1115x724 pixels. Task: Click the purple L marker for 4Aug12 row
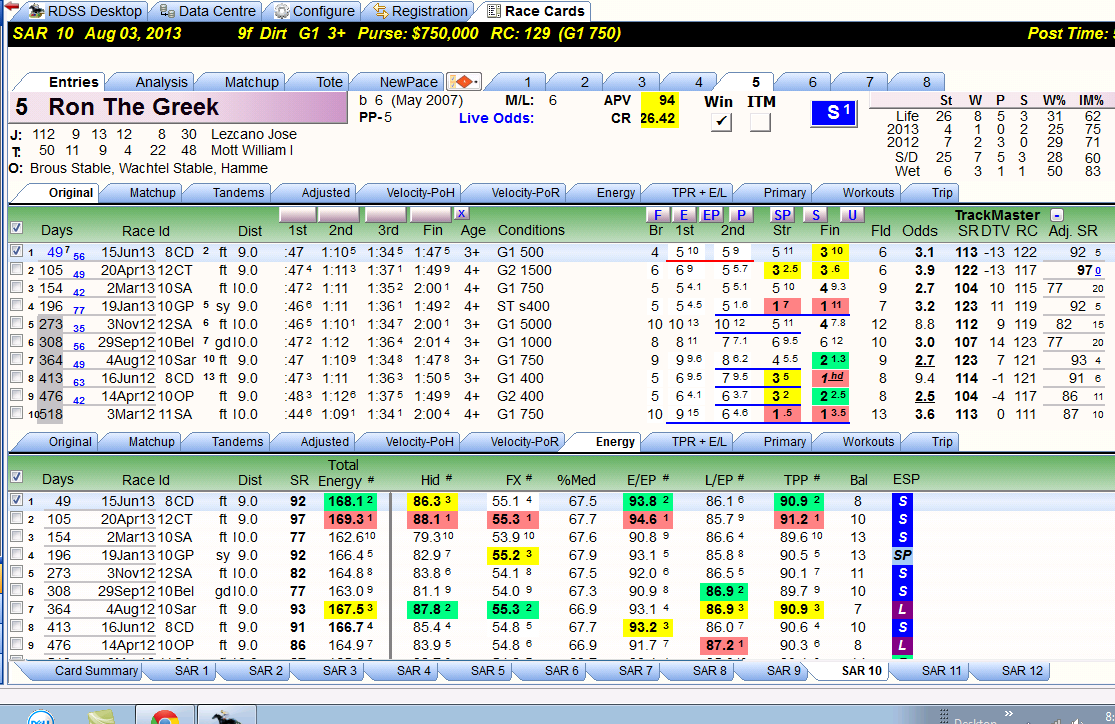902,609
